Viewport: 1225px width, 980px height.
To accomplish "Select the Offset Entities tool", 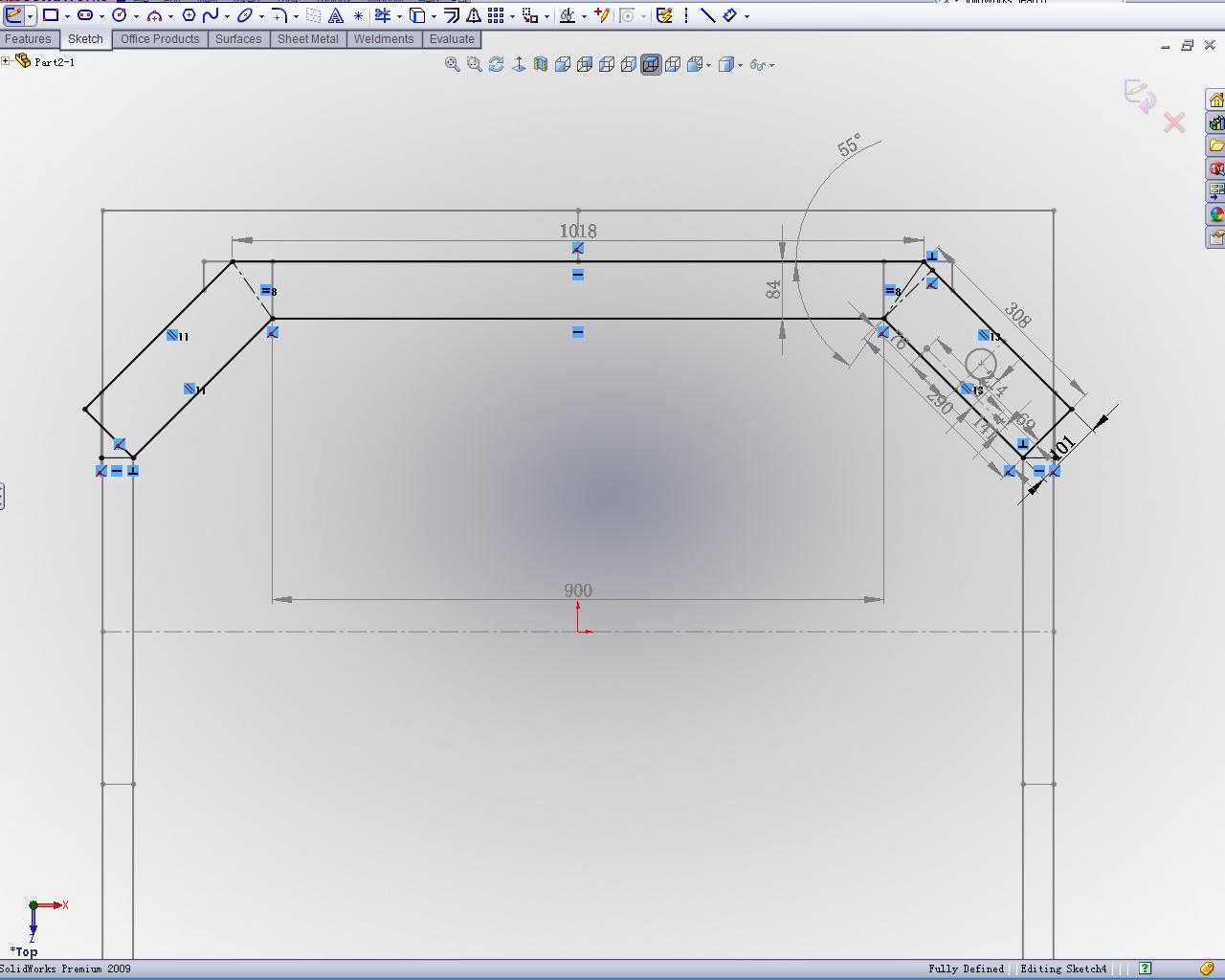I will [x=452, y=15].
